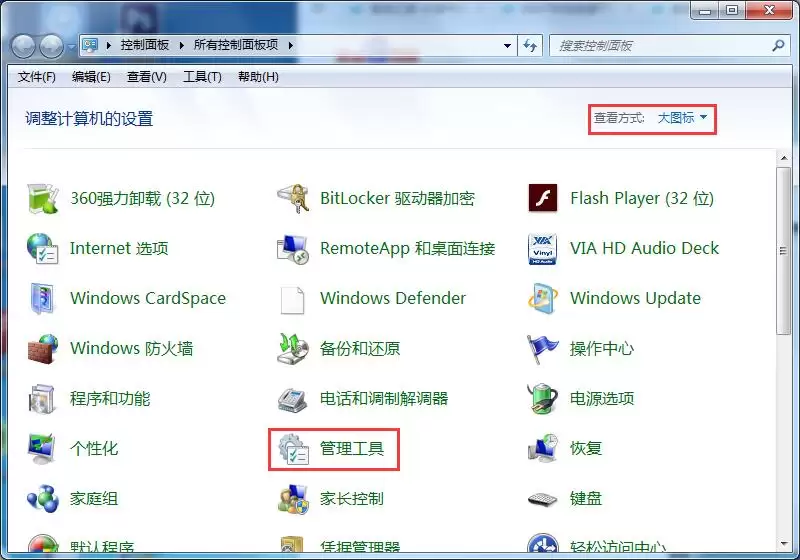This screenshot has width=800, height=560.
Task: Open the 帮助(H) menu
Action: [x=258, y=77]
